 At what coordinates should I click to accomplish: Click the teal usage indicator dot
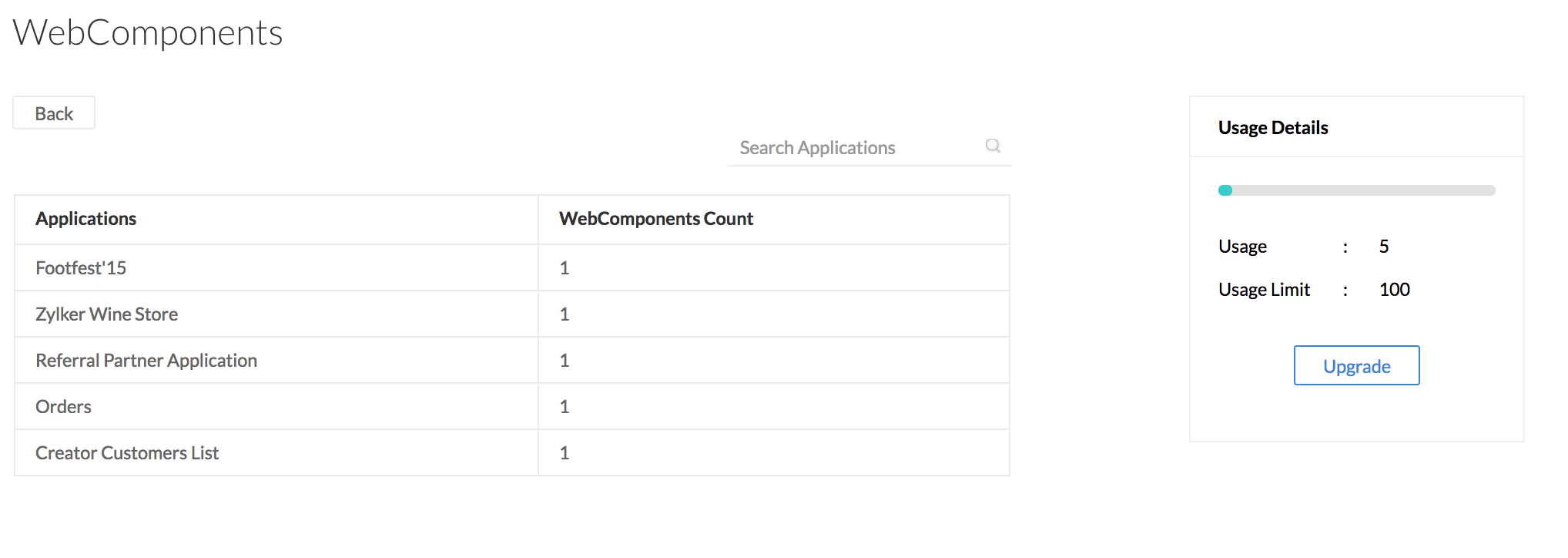1225,190
